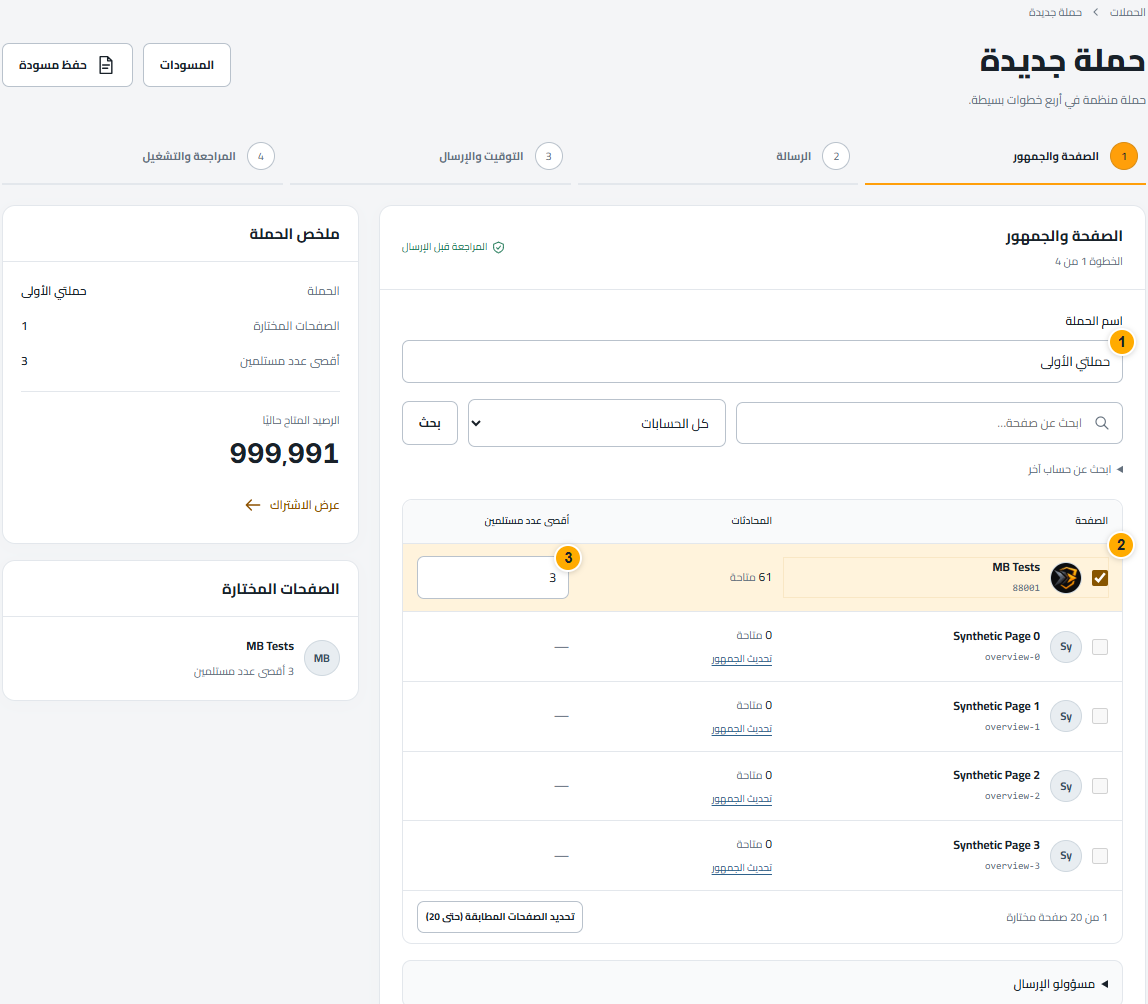Expand the مسؤولو الإرسال section
1148x1004 pixels.
[x=1060, y=984]
